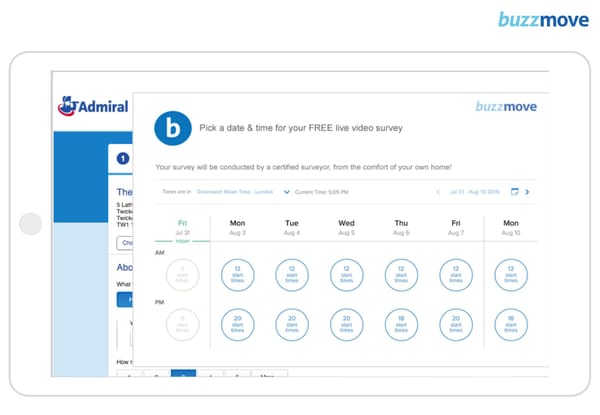Screen dimensions: 600x415
Task: Click the step 1 number badge
Action: [x=123, y=158]
